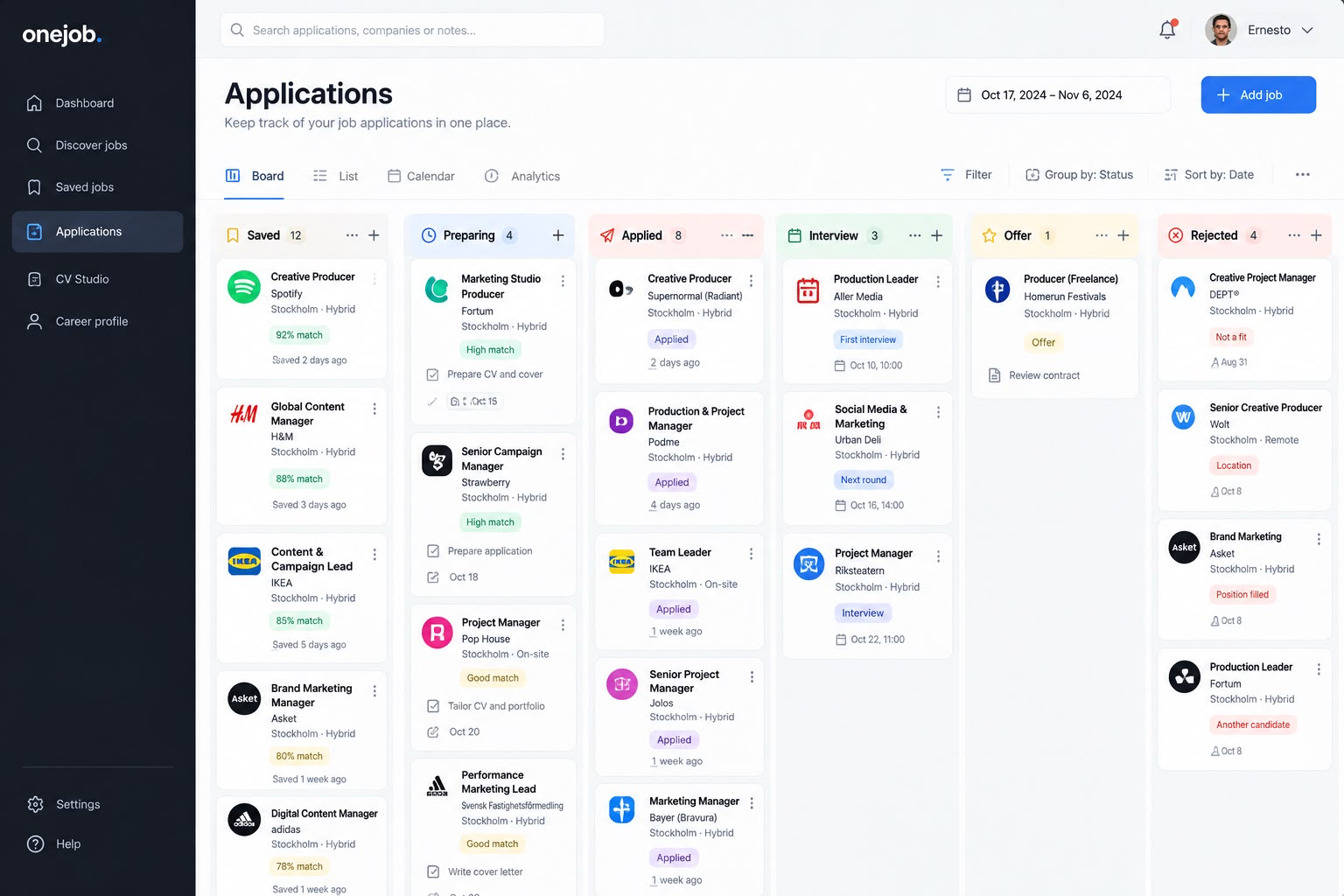This screenshot has width=1344, height=896.
Task: Open Career profile in sidebar
Action: pyautogui.click(x=98, y=321)
